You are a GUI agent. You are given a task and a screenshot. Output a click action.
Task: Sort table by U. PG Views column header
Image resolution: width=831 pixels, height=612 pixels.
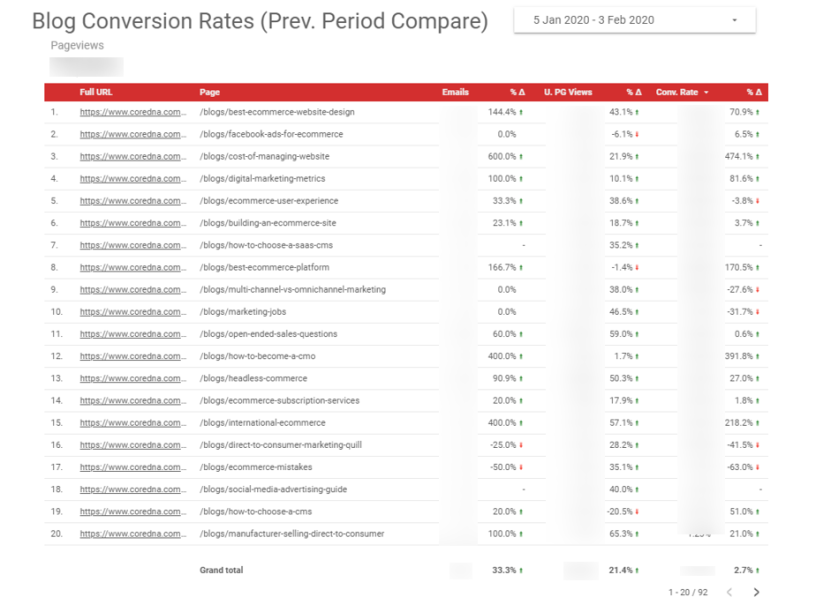click(568, 92)
